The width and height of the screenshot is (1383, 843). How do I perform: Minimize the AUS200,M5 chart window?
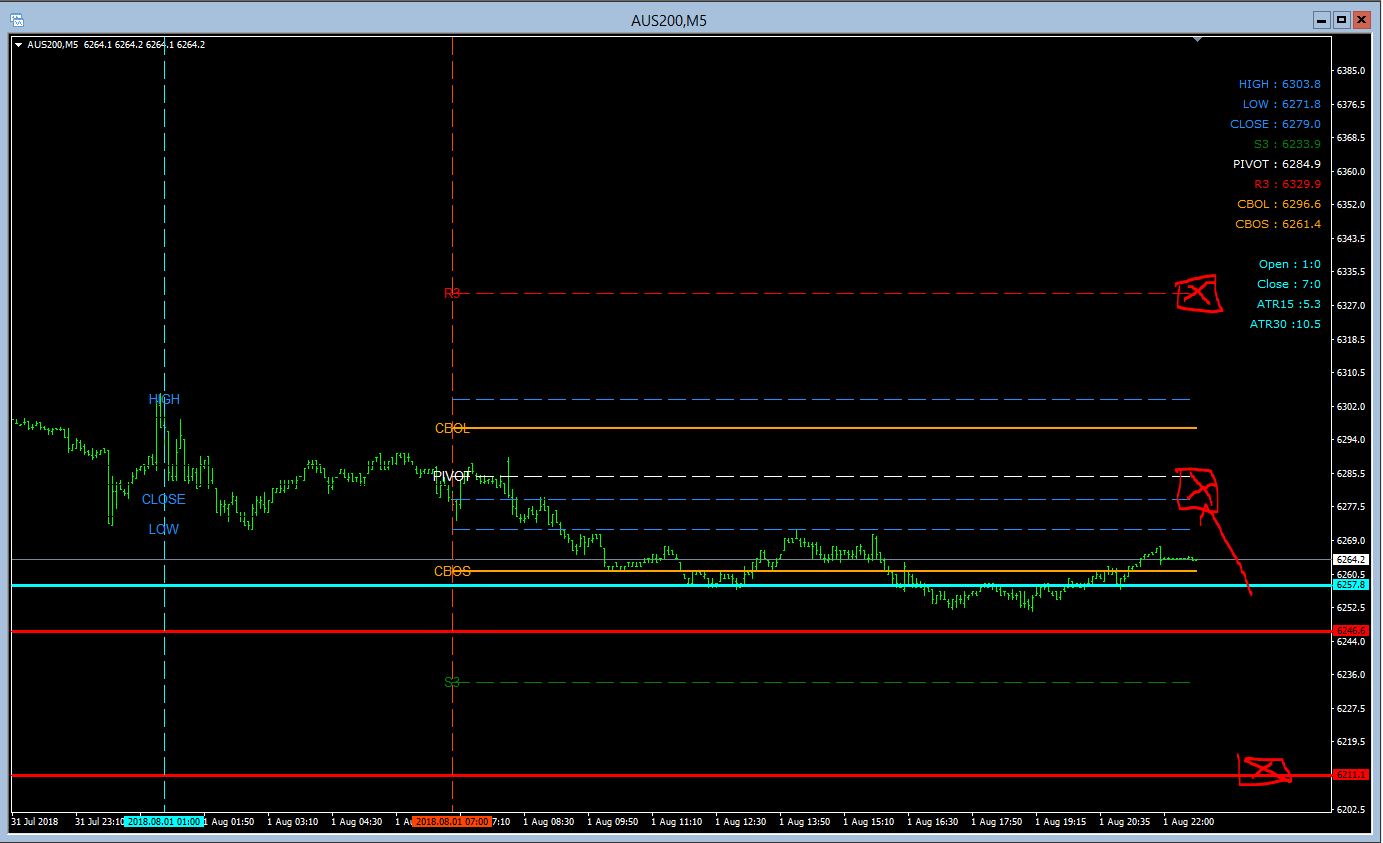pos(1322,19)
